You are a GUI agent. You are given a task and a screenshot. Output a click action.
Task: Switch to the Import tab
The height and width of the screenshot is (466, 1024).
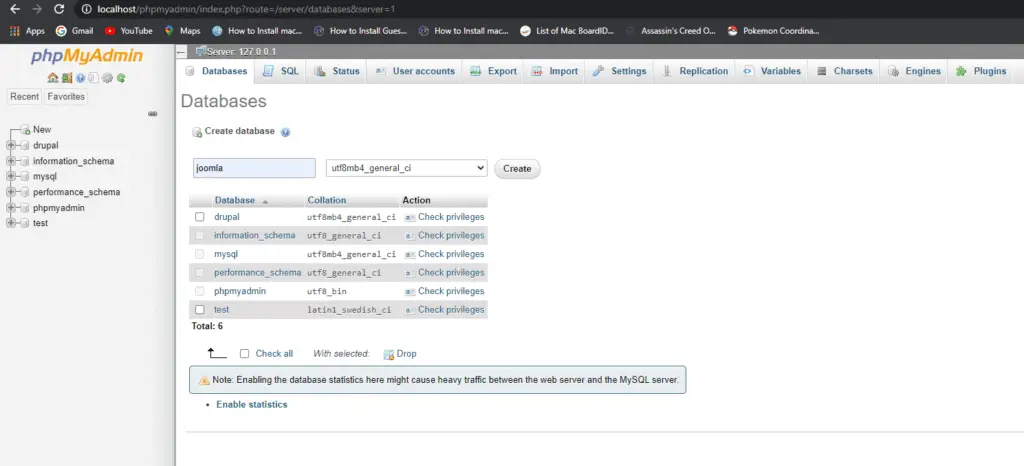[554, 71]
